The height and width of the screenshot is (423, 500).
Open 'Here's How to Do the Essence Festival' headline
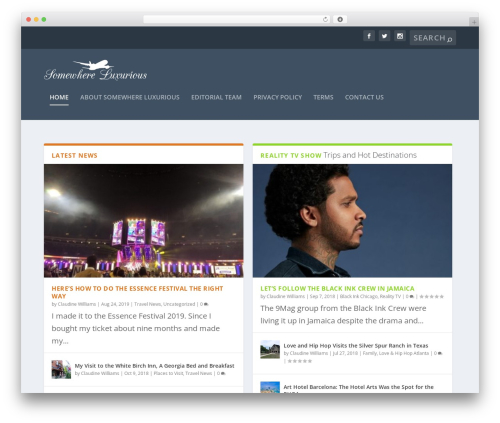pos(137,292)
